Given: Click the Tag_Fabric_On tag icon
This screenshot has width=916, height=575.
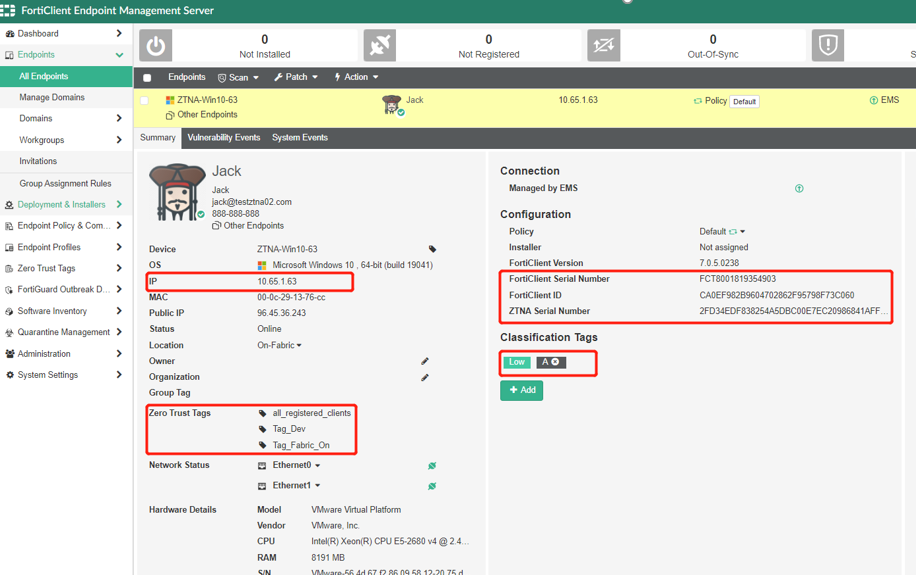Looking at the screenshot, I should (262, 445).
